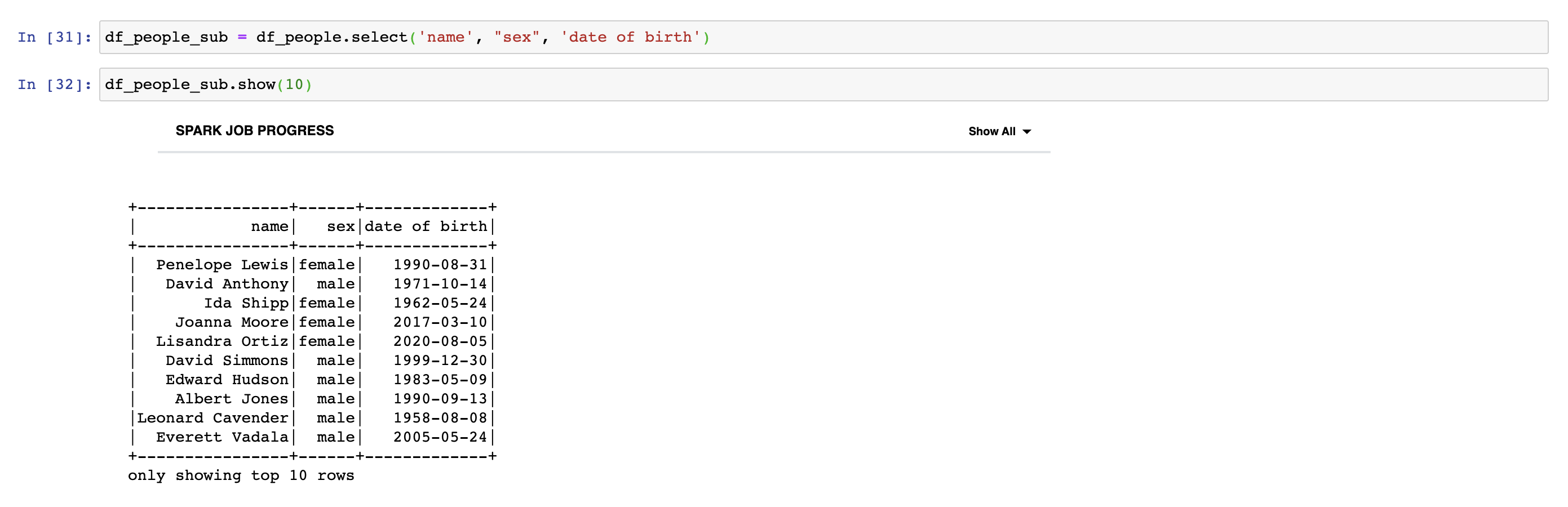Click the progress bar line under Spark header
This screenshot has width=1568, height=507.
click(604, 152)
